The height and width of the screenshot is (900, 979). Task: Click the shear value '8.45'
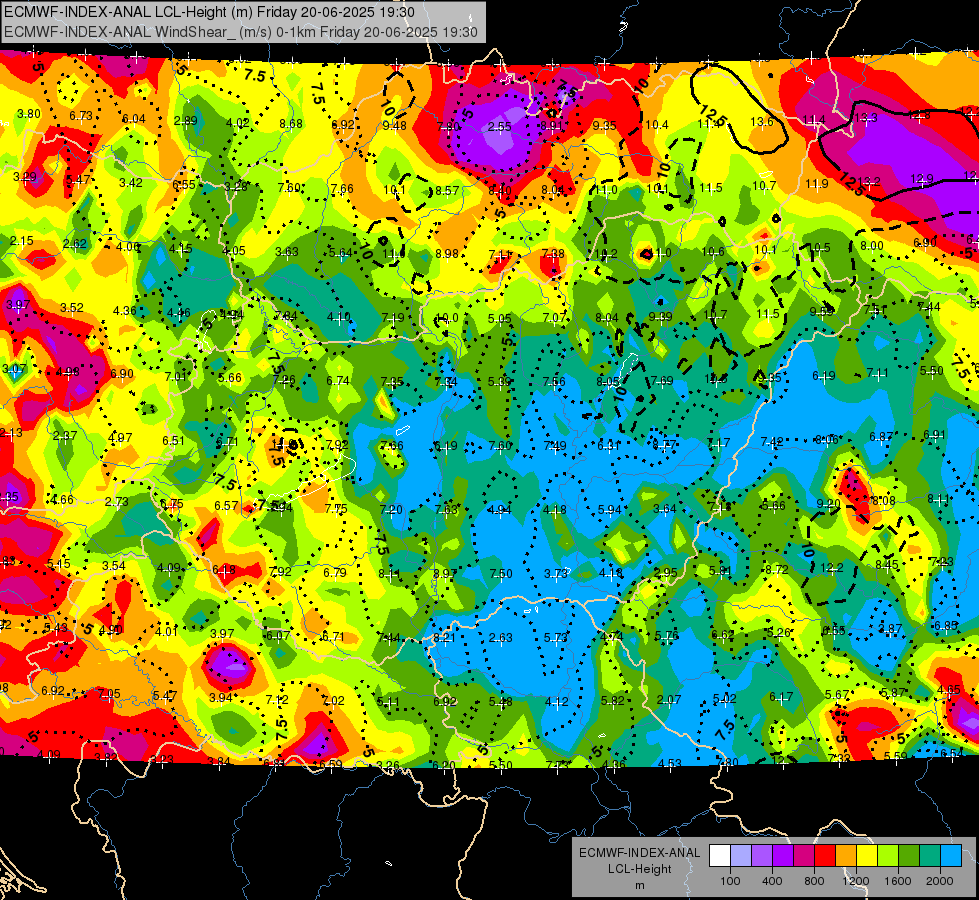887,565
